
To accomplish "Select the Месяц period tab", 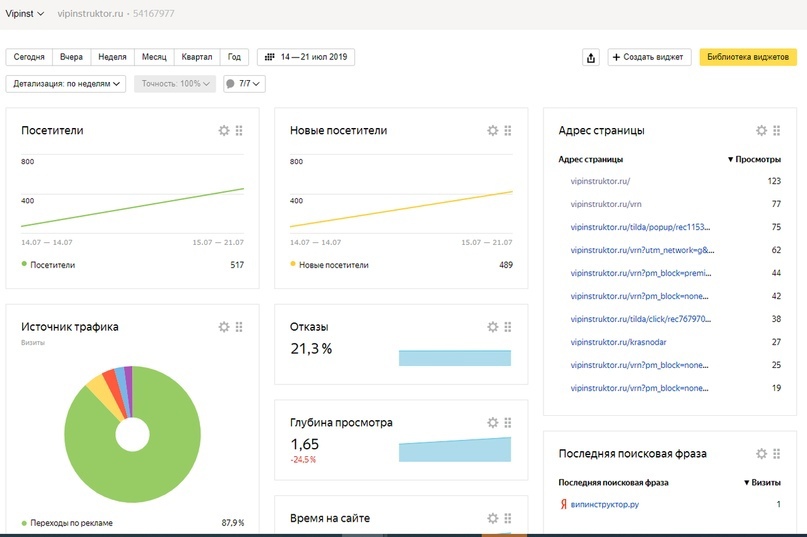I will (154, 57).
